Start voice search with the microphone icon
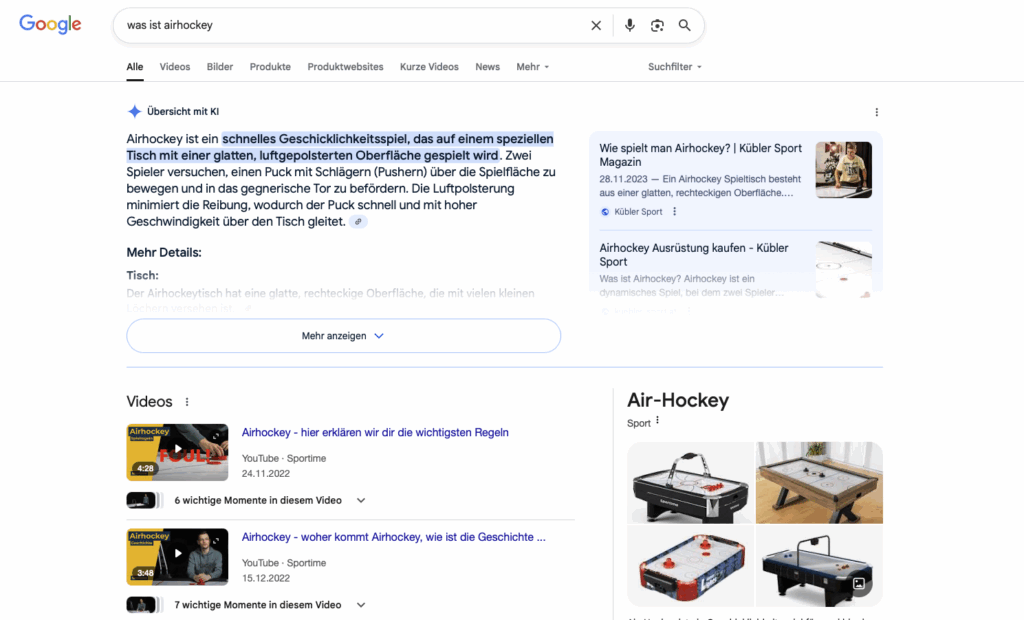 630,25
